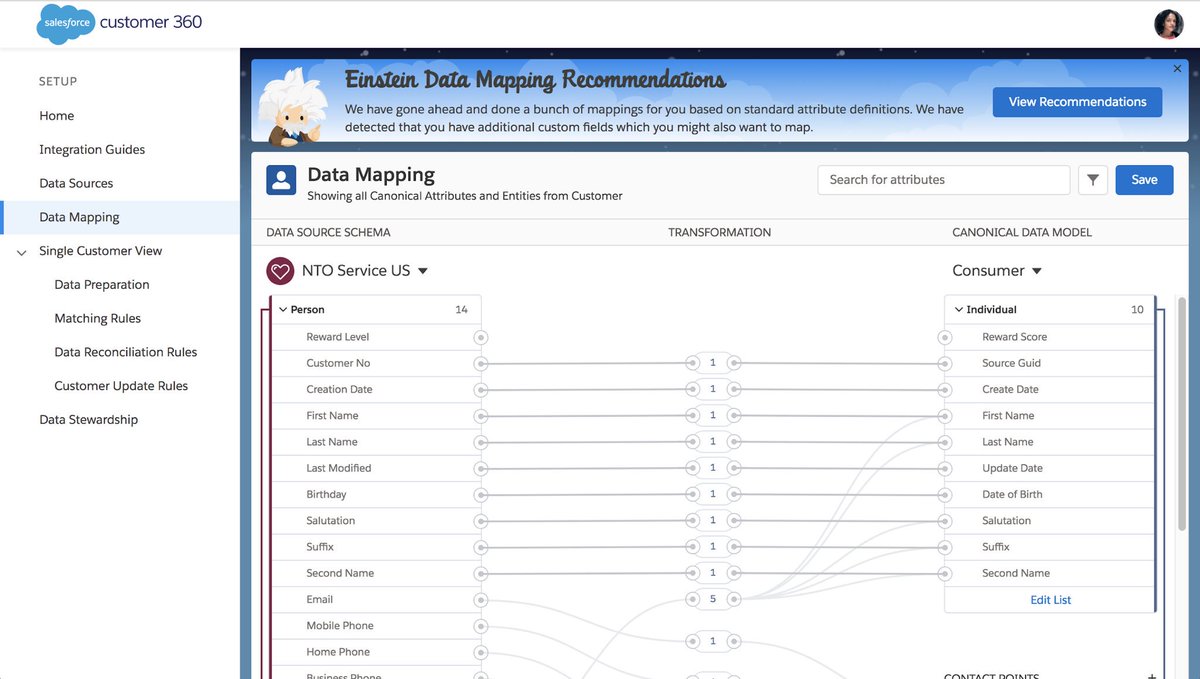Viewport: 1200px width, 679px height.
Task: Open Integration Guides in sidebar
Action: tap(92, 150)
